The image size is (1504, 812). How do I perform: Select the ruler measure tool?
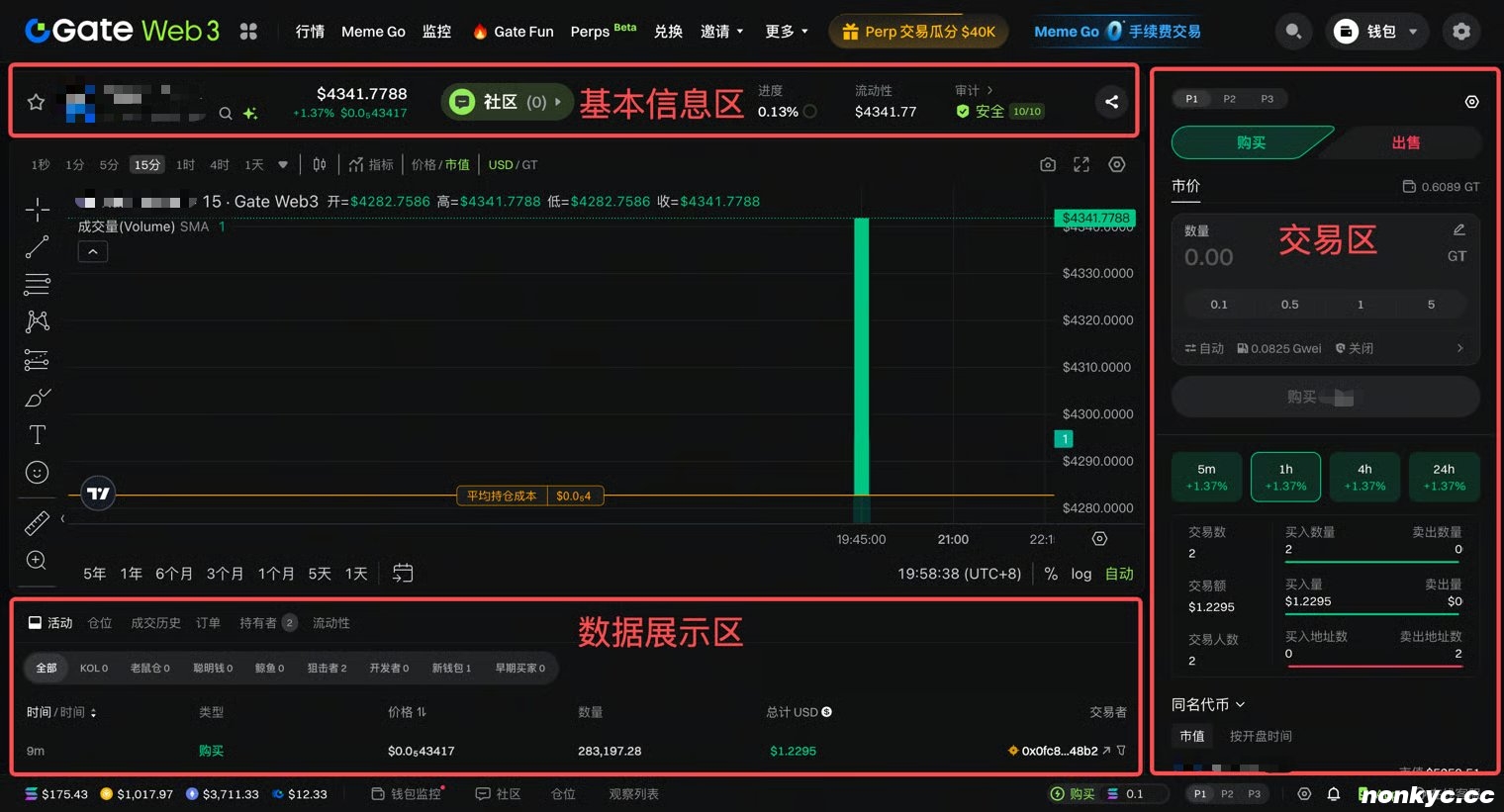(37, 522)
